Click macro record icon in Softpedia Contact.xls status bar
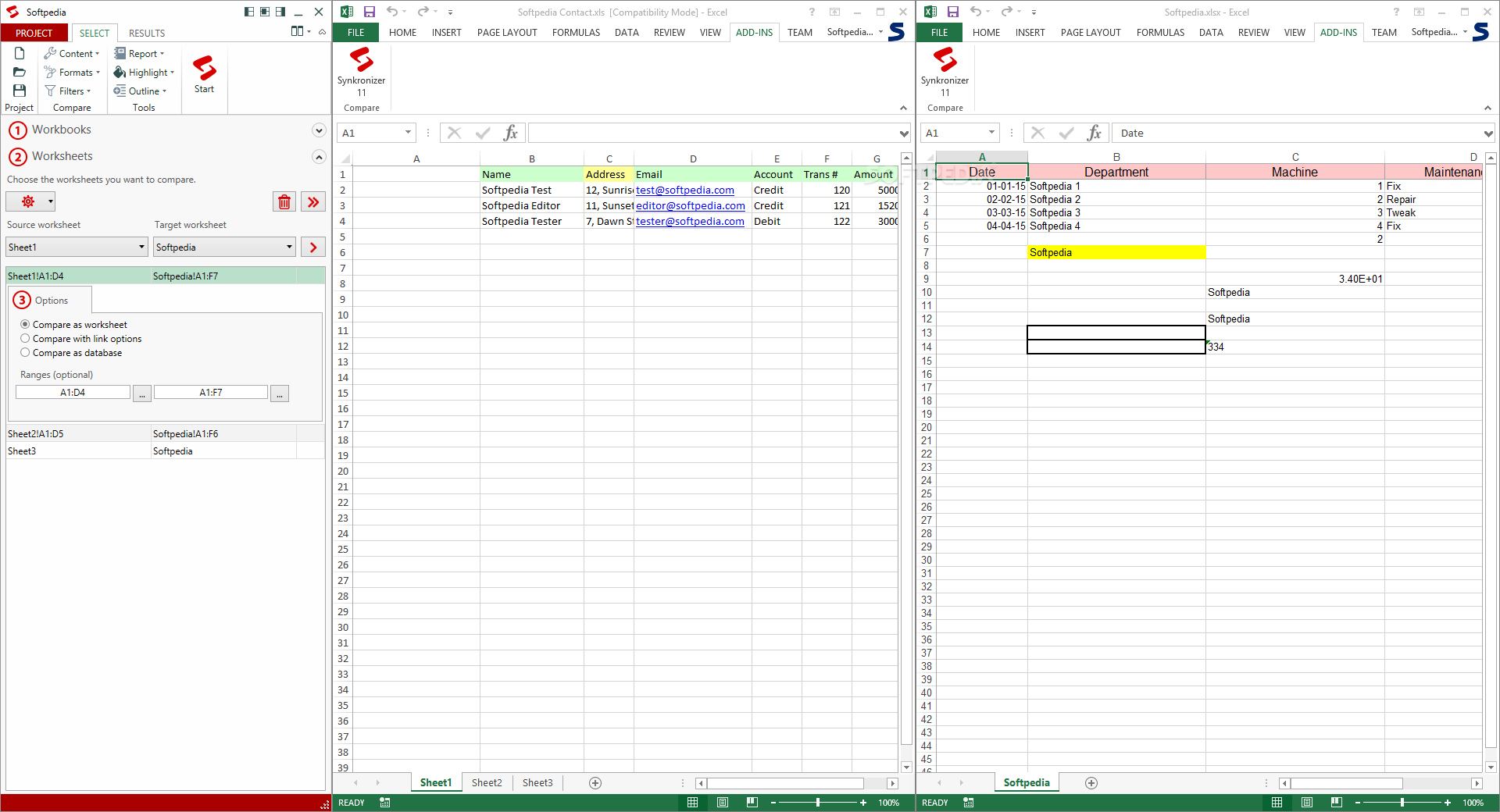Image resolution: width=1500 pixels, height=812 pixels. coord(385,803)
